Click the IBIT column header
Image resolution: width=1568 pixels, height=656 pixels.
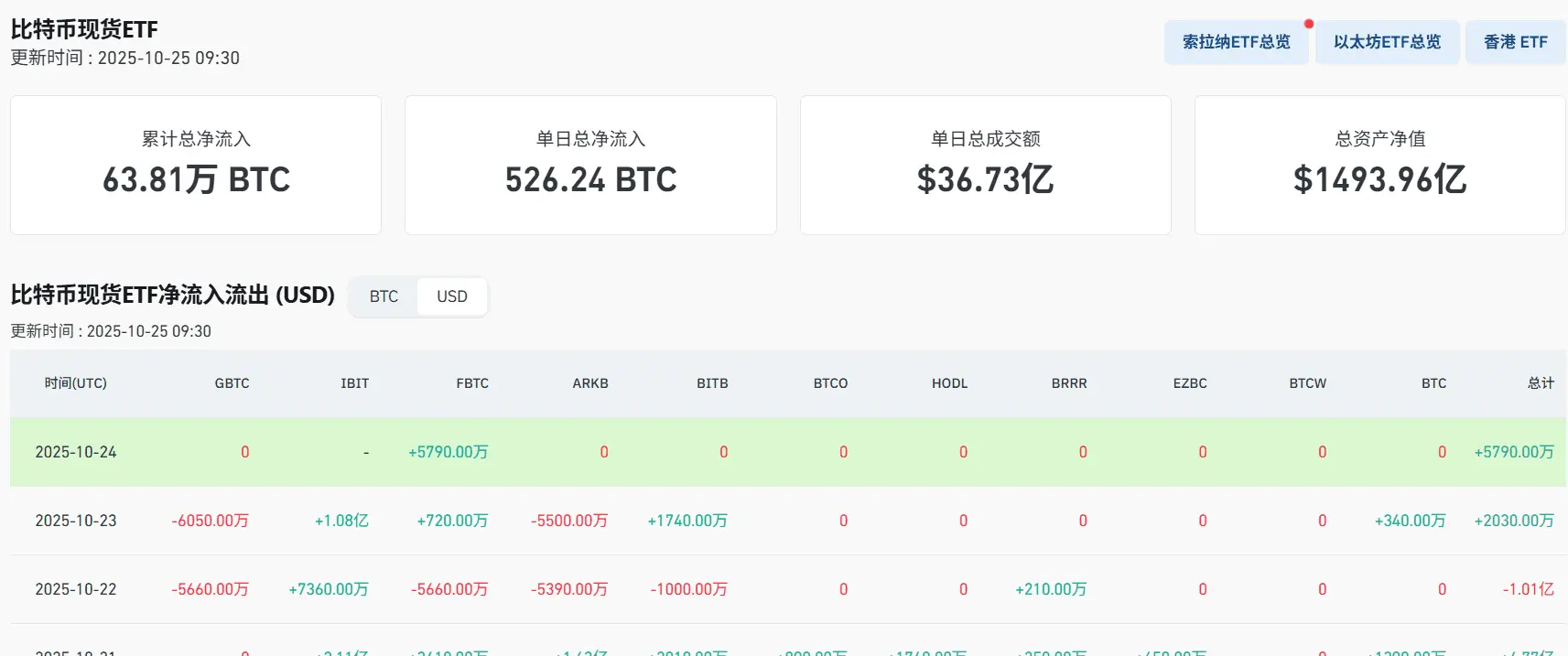pyautogui.click(x=355, y=383)
